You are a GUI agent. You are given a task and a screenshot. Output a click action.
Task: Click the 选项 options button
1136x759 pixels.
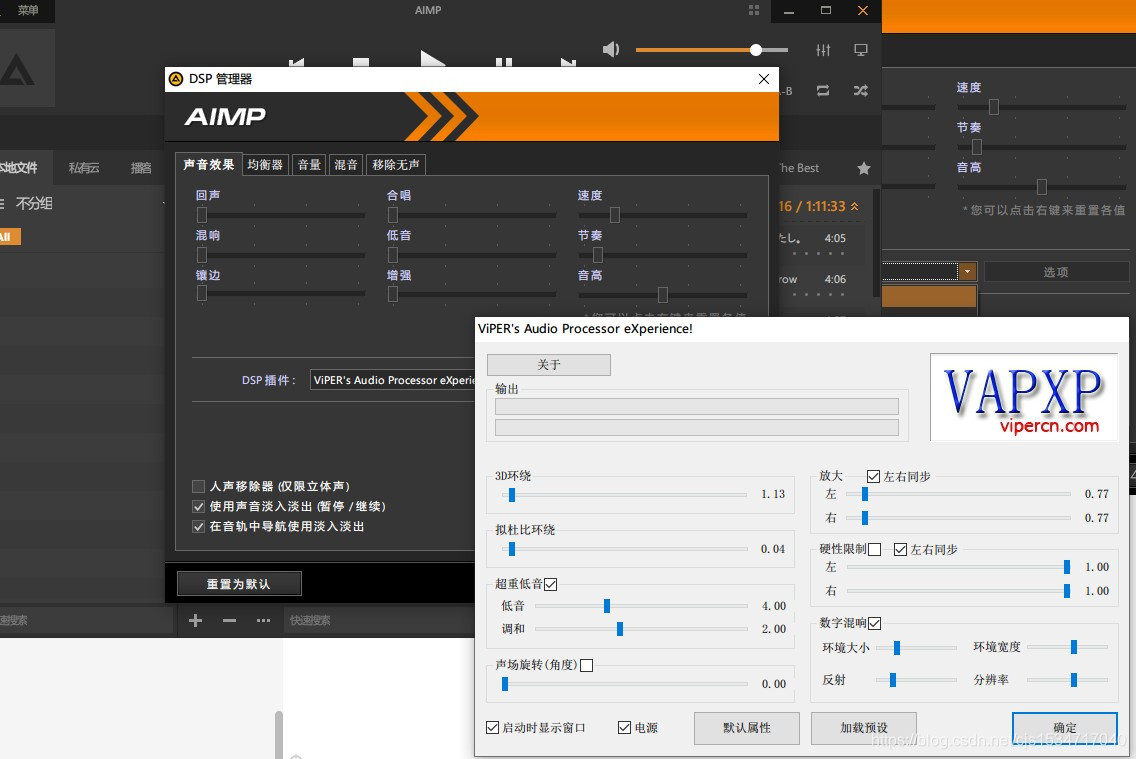point(1056,272)
